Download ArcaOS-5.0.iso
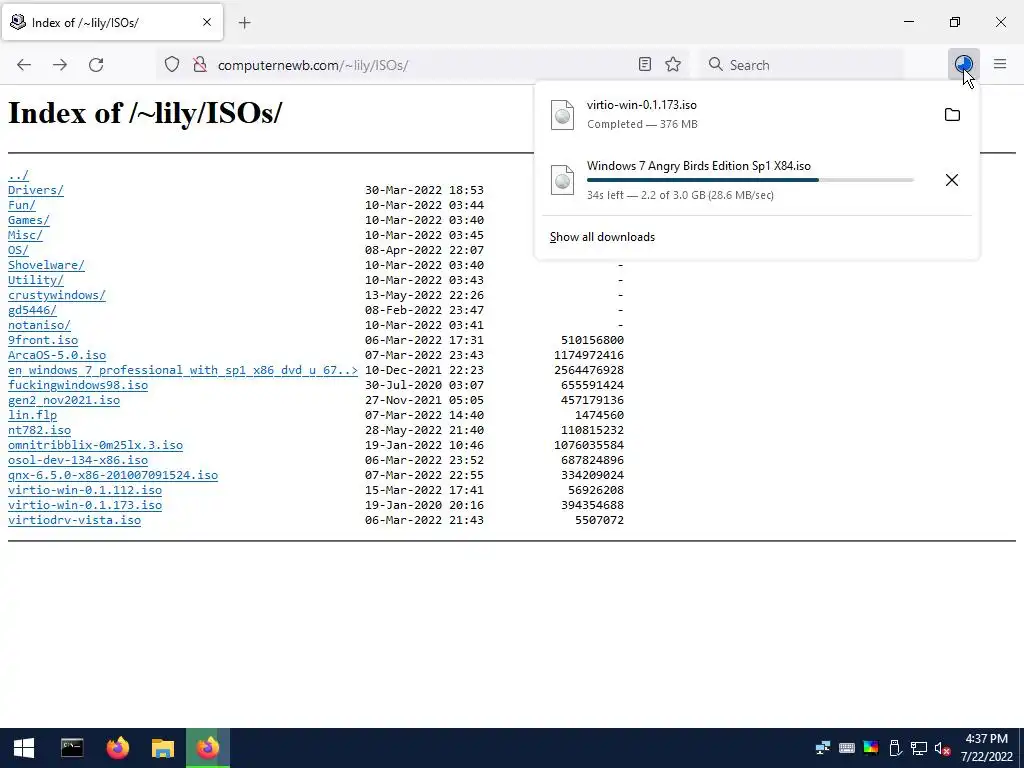This screenshot has height=768, width=1024. [57, 355]
